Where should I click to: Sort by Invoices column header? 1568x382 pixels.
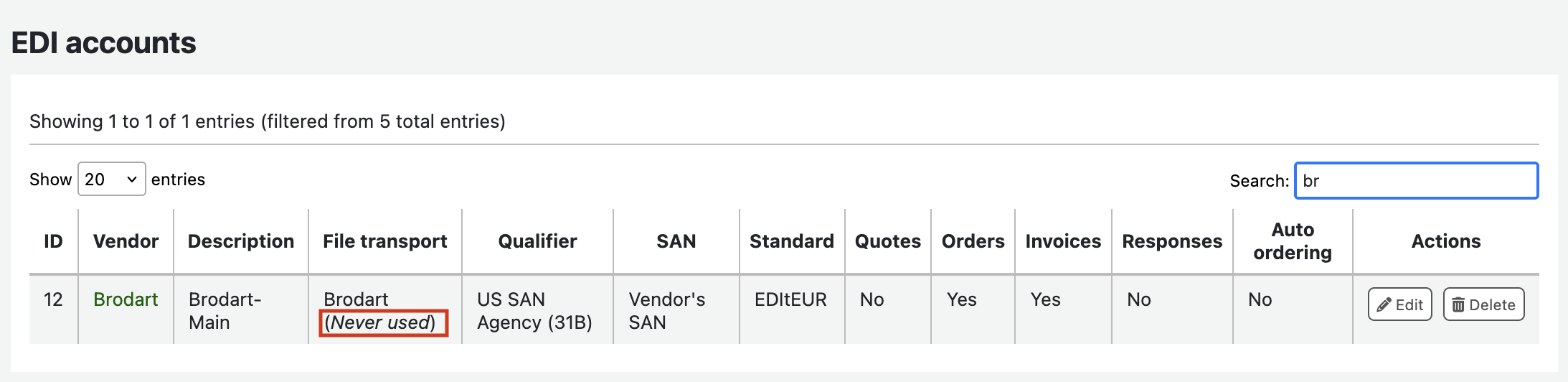[1063, 241]
